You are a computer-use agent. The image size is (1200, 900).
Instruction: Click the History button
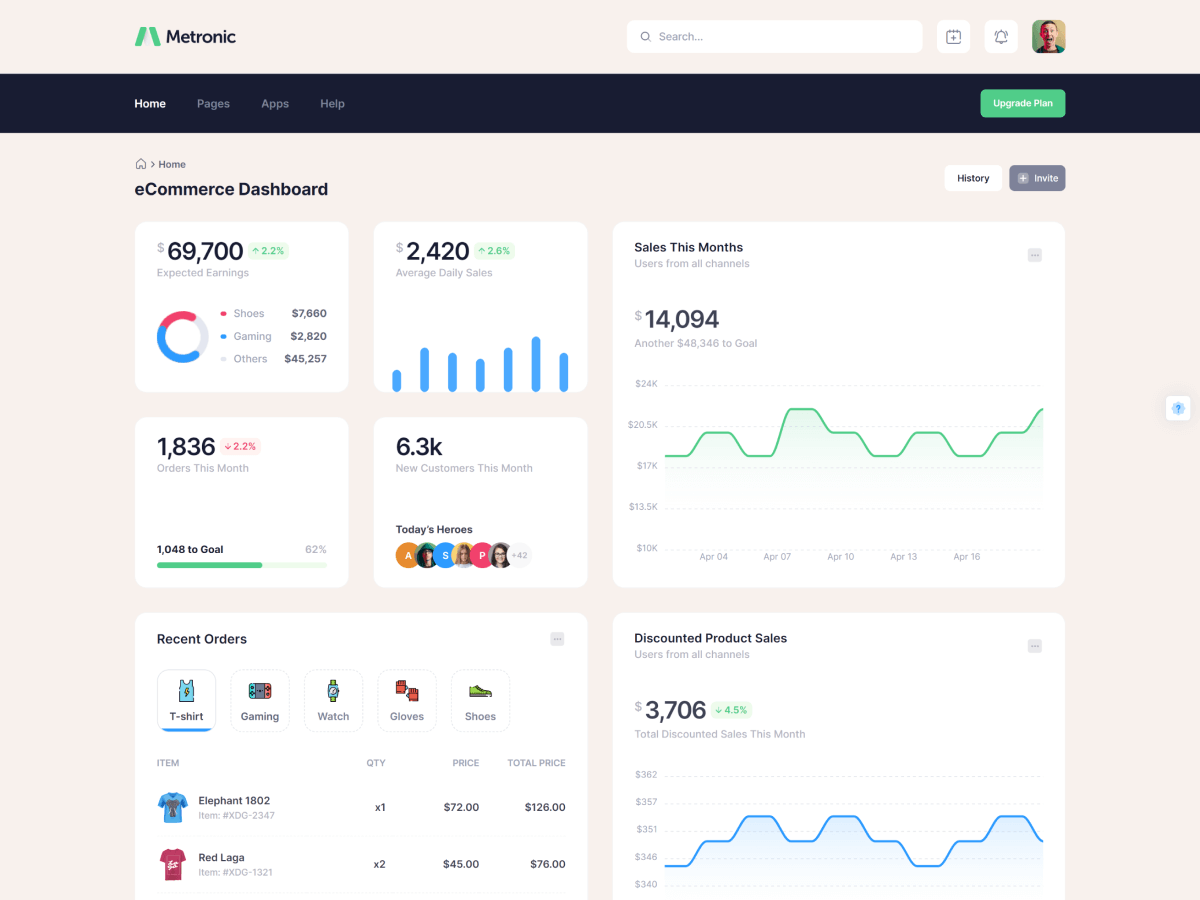[x=973, y=178]
